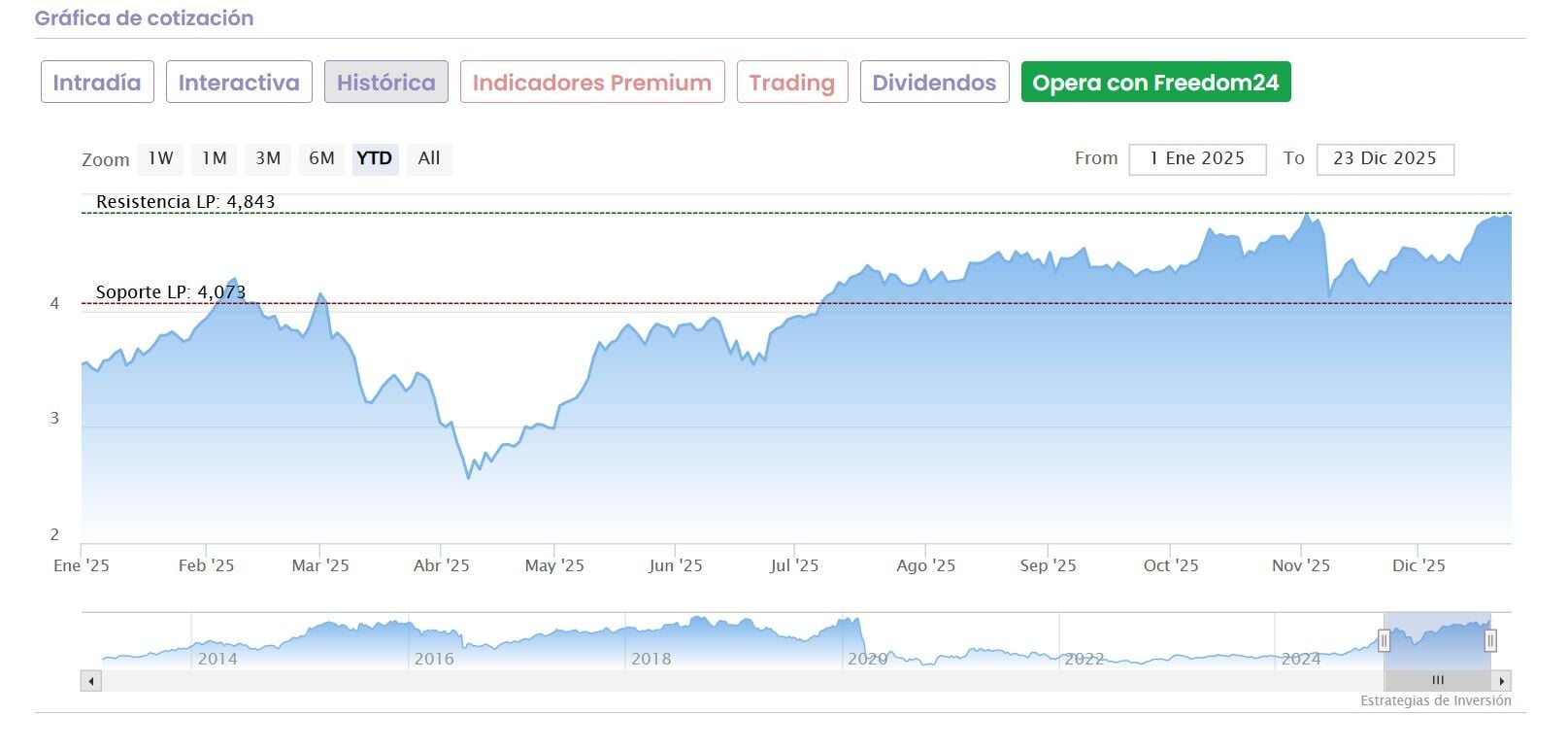Edit the From date field
The image size is (1568, 750).
click(x=1197, y=159)
